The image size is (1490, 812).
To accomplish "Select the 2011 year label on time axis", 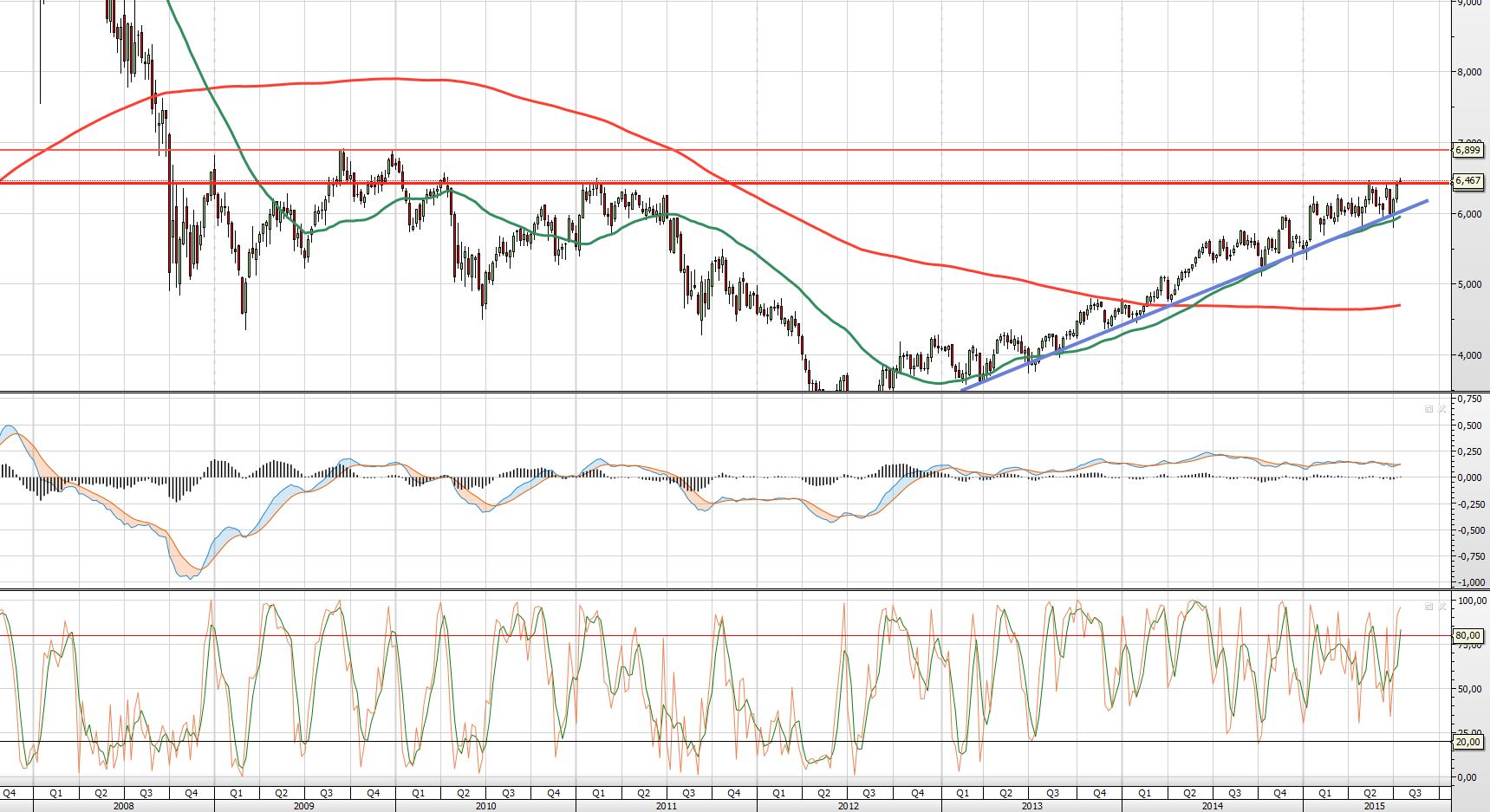I will point(666,806).
